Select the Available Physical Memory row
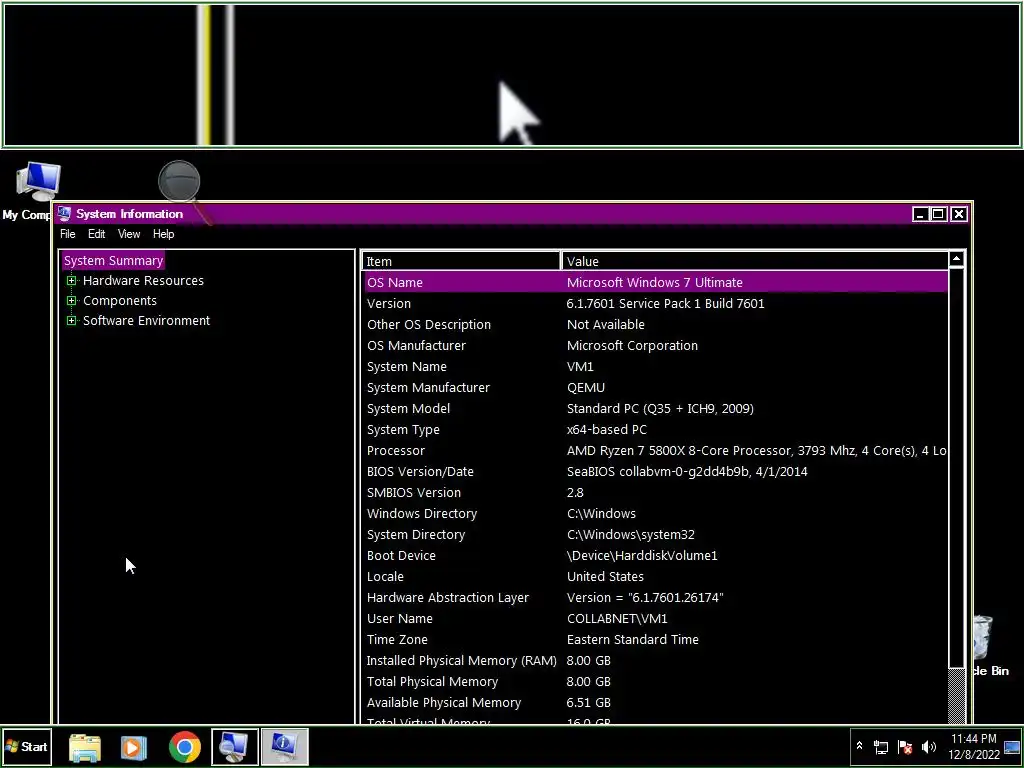Image resolution: width=1024 pixels, height=768 pixels. pyautogui.click(x=656, y=703)
